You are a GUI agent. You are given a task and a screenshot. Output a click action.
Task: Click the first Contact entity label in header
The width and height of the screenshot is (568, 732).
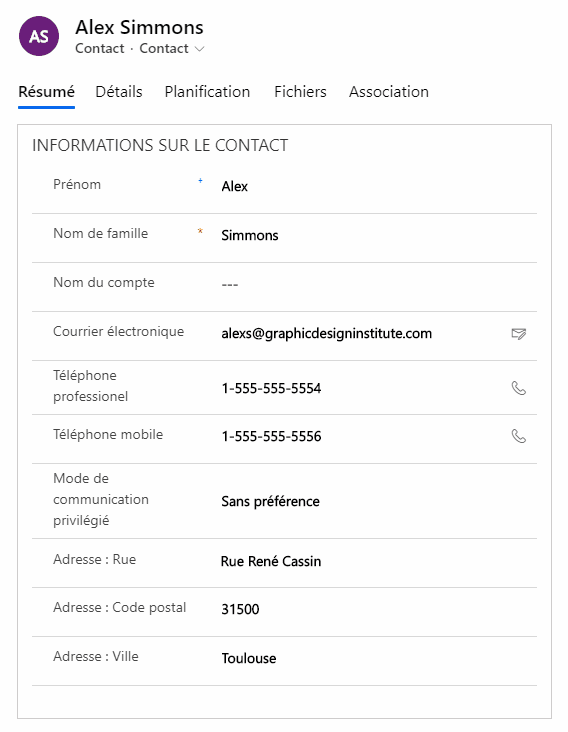point(100,49)
